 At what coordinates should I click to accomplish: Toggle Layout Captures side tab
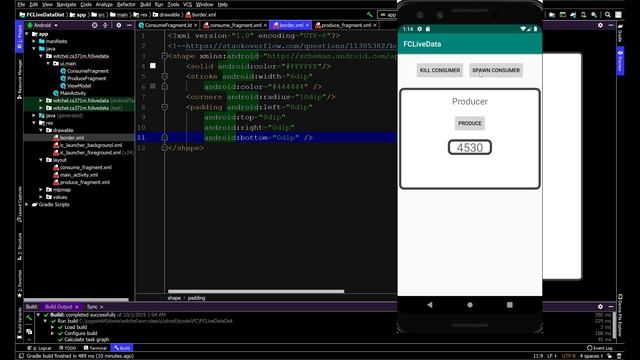(x=19, y=204)
